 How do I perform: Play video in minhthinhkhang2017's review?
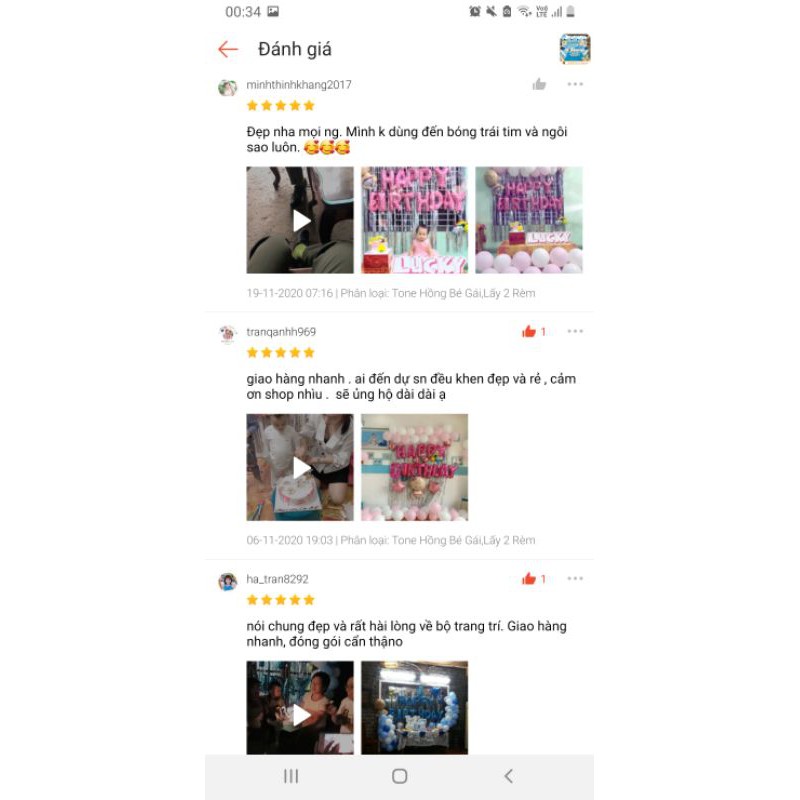point(300,220)
